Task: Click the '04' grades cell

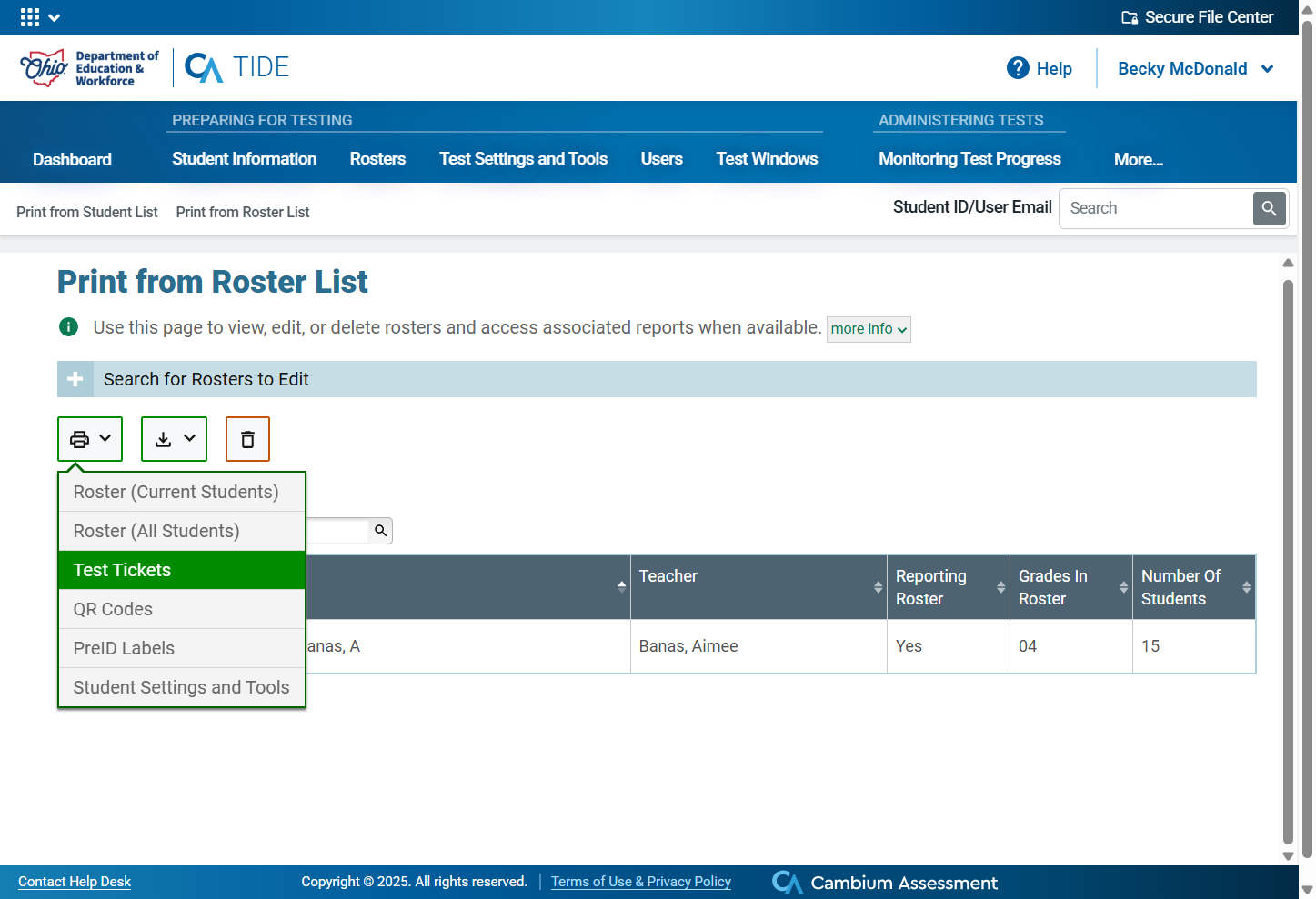Action: pos(1071,646)
